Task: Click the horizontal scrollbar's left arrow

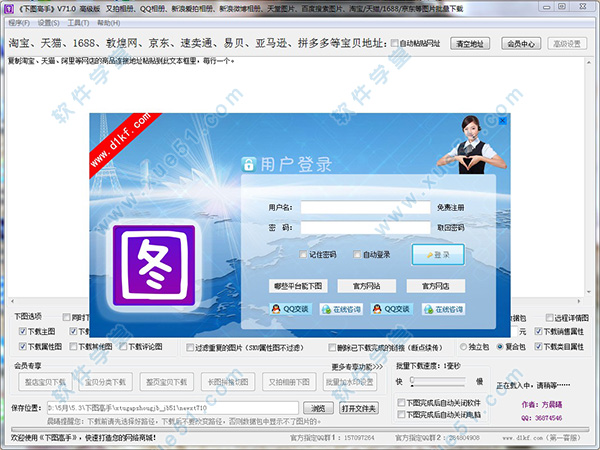Action: [x=12, y=301]
